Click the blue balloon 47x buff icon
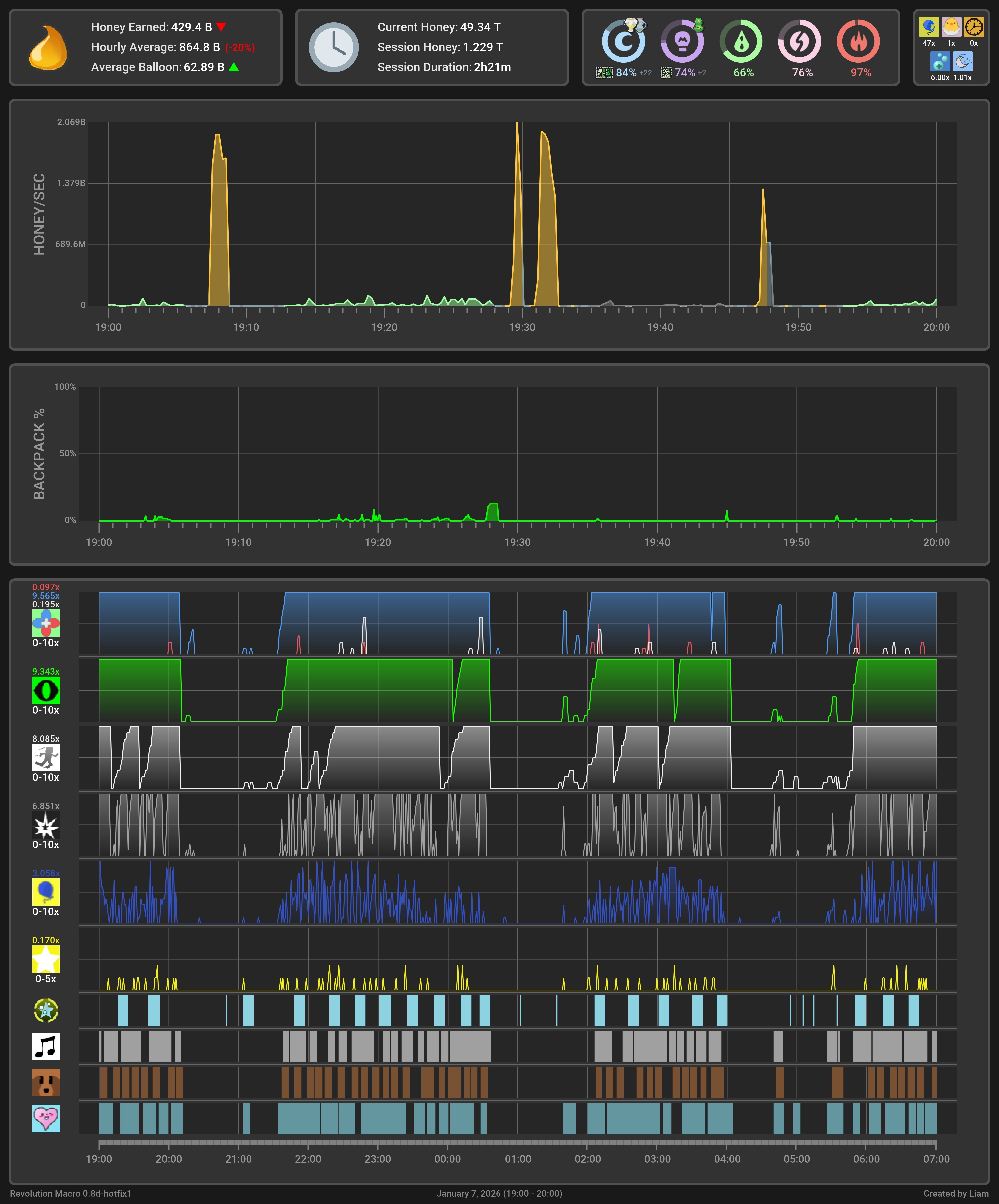The width and height of the screenshot is (999, 1204). tap(929, 27)
